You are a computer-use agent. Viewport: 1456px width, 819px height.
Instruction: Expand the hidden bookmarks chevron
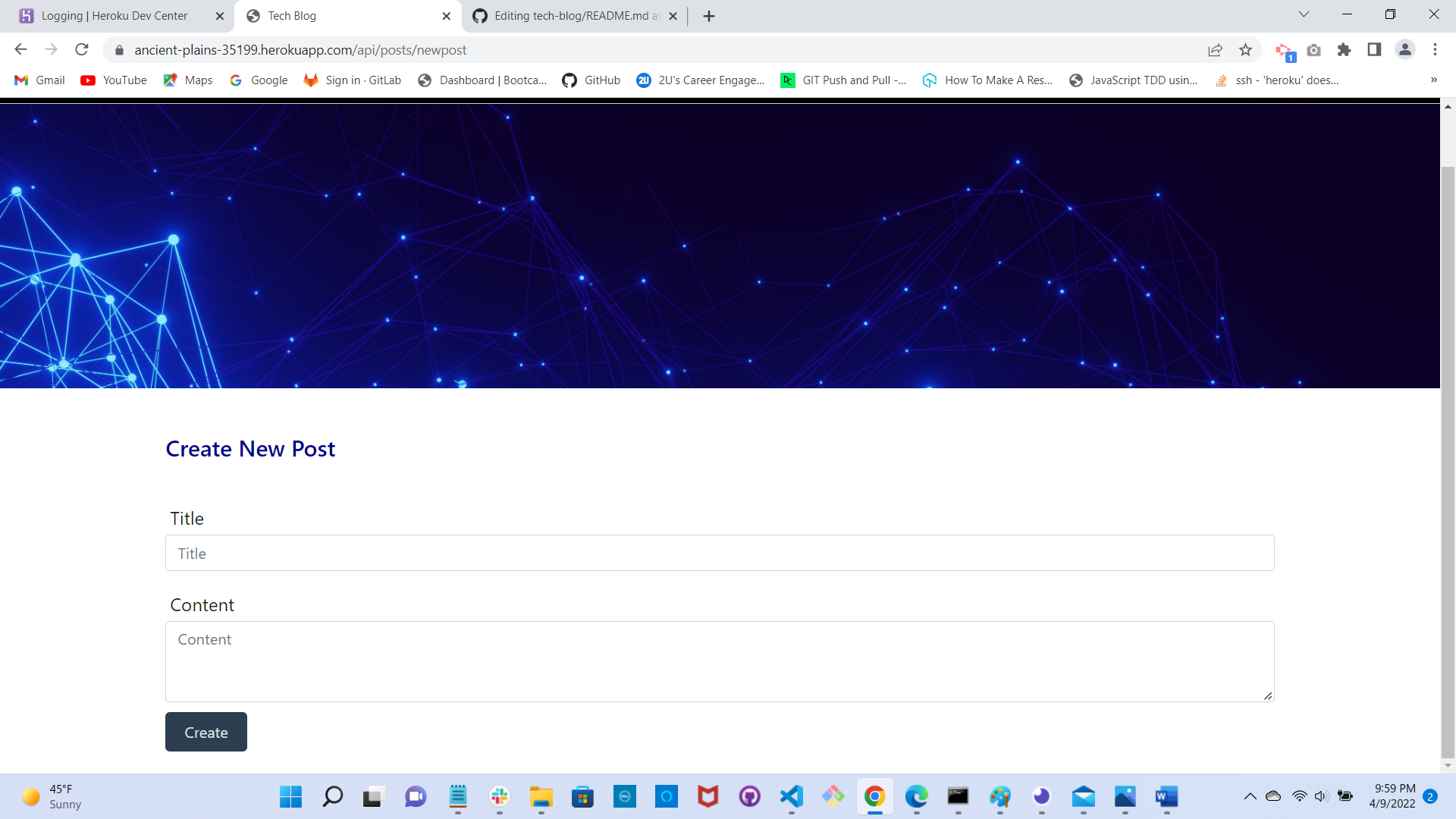(x=1433, y=80)
